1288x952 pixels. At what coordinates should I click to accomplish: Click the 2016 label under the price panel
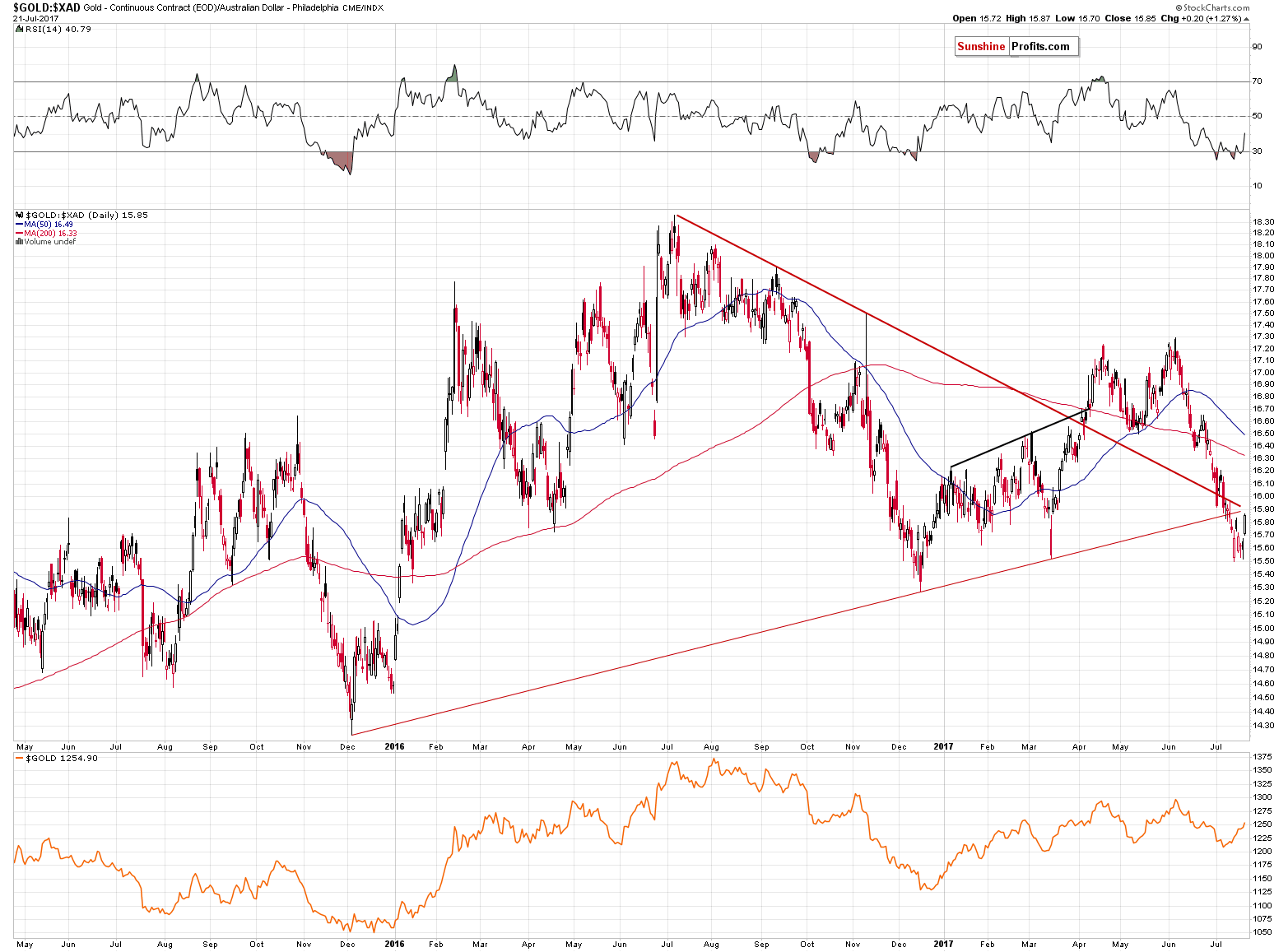click(x=395, y=747)
